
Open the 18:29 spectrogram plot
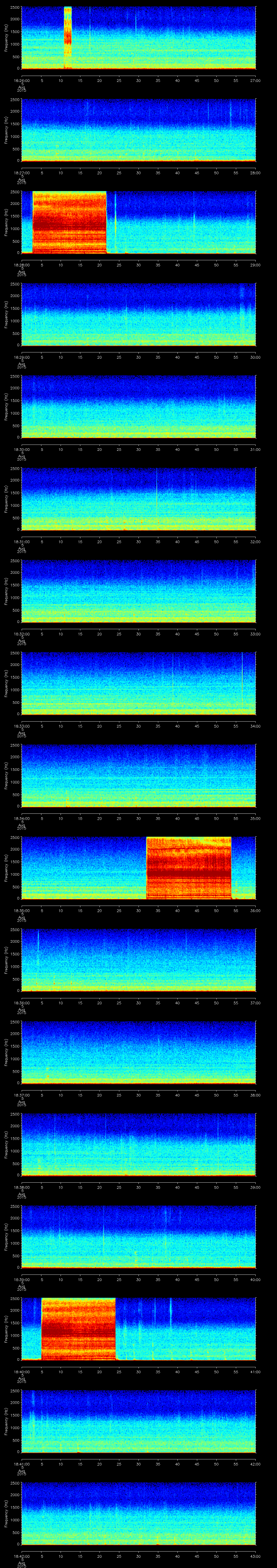coord(138,314)
